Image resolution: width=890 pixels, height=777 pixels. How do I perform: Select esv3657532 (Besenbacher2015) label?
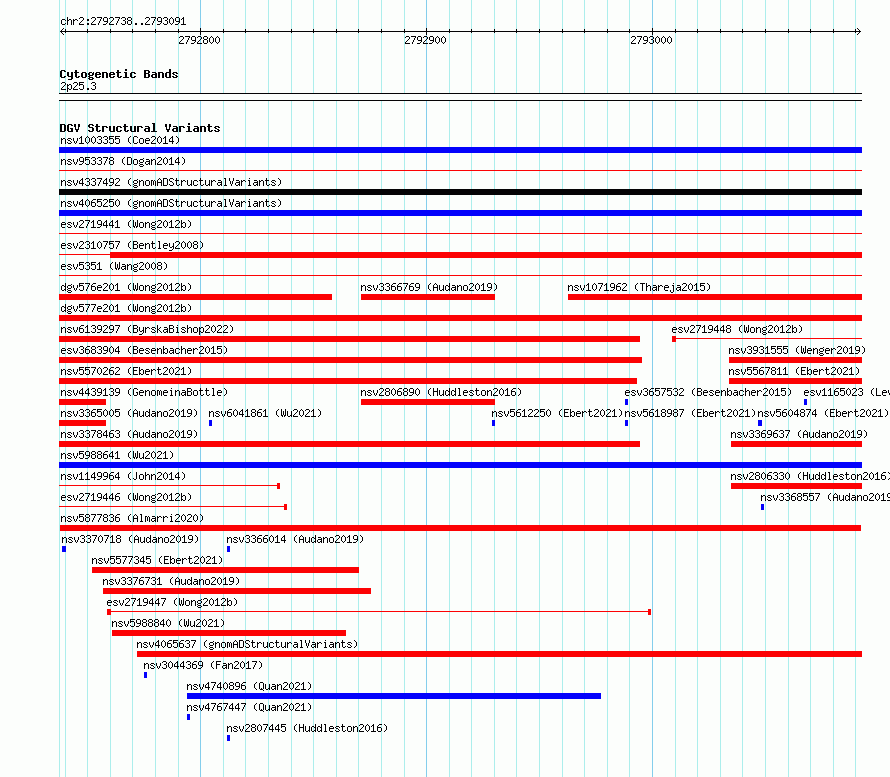708,392
